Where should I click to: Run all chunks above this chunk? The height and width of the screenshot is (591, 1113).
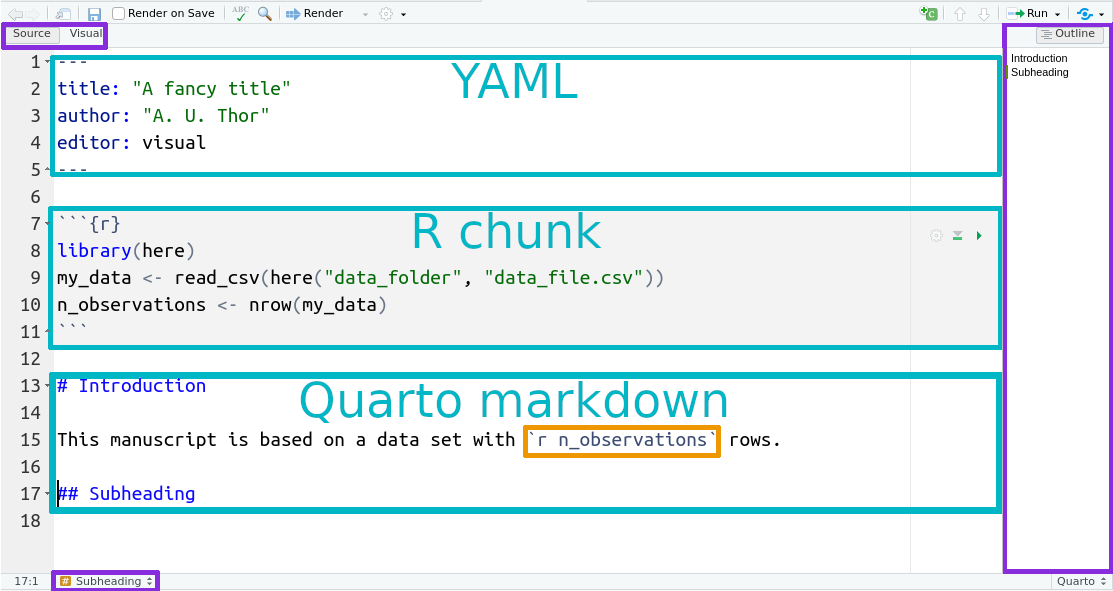pos(958,236)
